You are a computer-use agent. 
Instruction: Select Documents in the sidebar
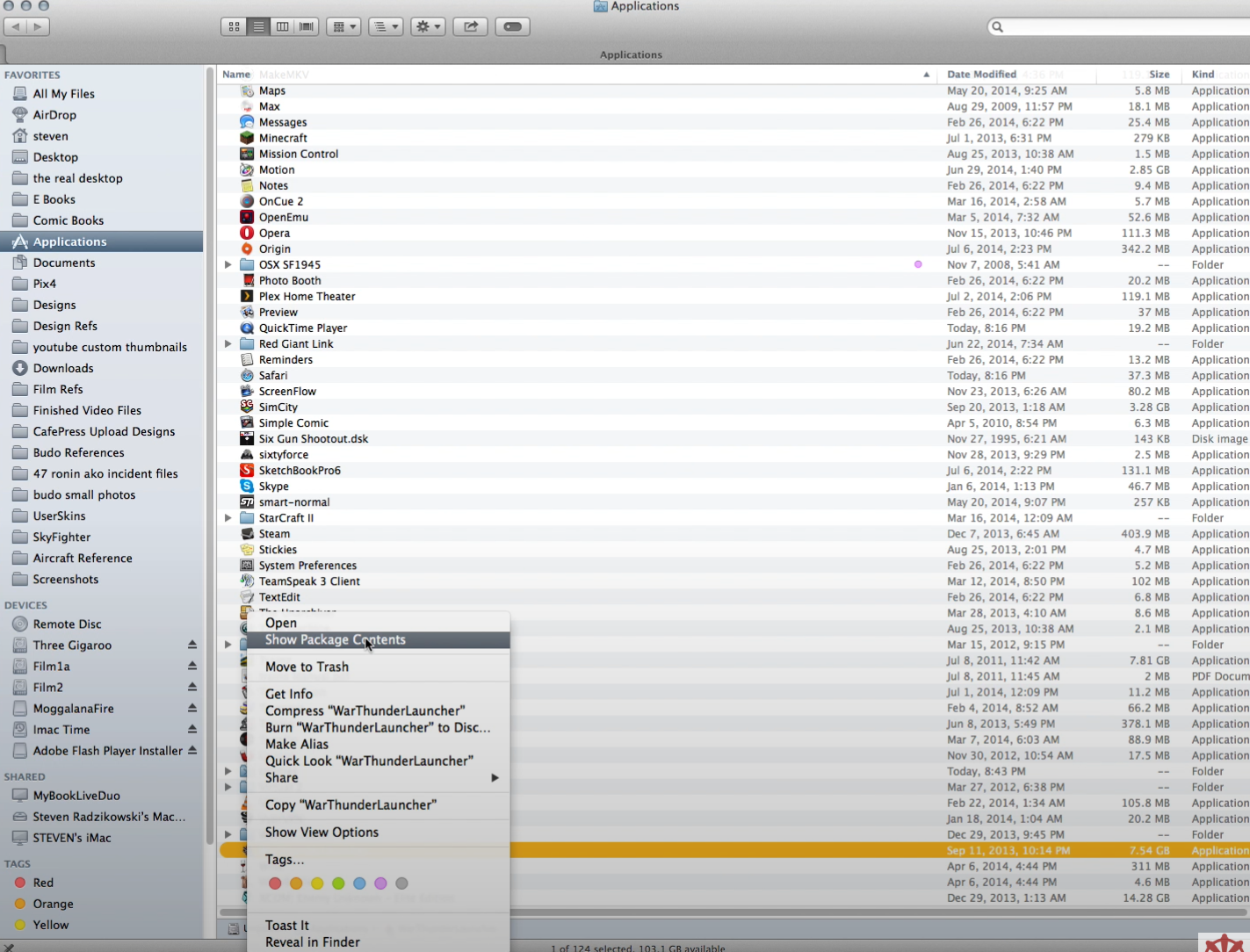click(x=63, y=263)
